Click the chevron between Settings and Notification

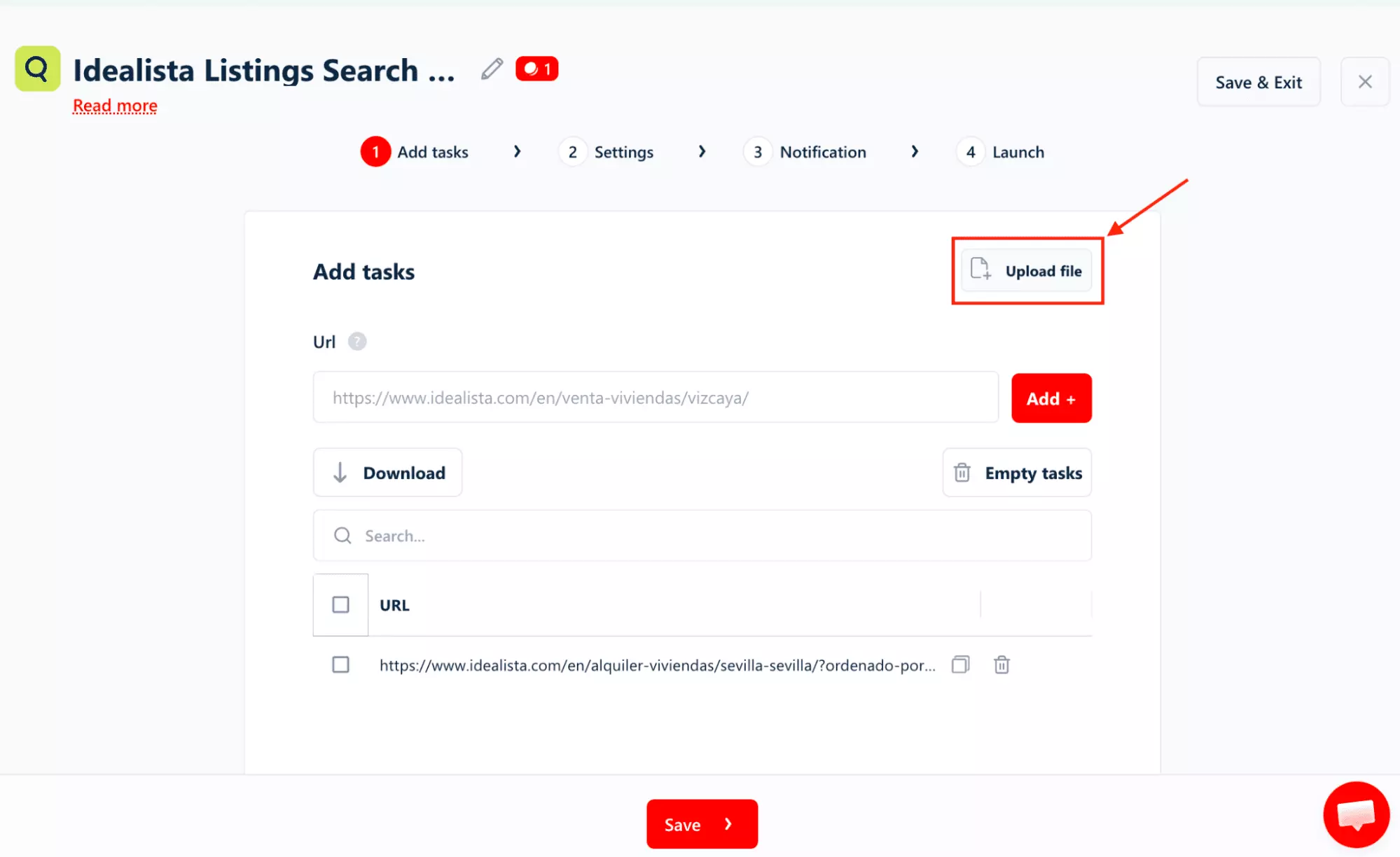pos(702,151)
